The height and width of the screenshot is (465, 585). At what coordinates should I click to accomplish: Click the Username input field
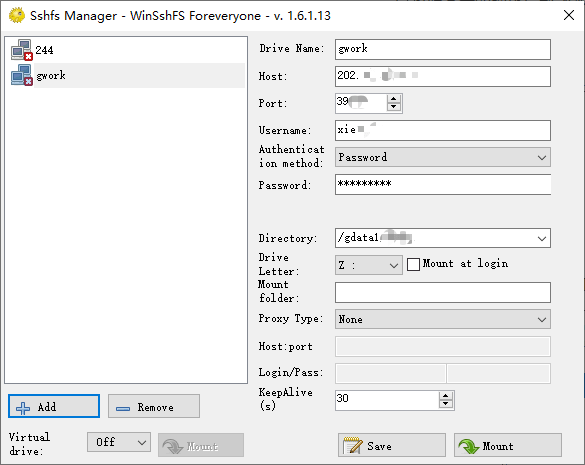442,130
